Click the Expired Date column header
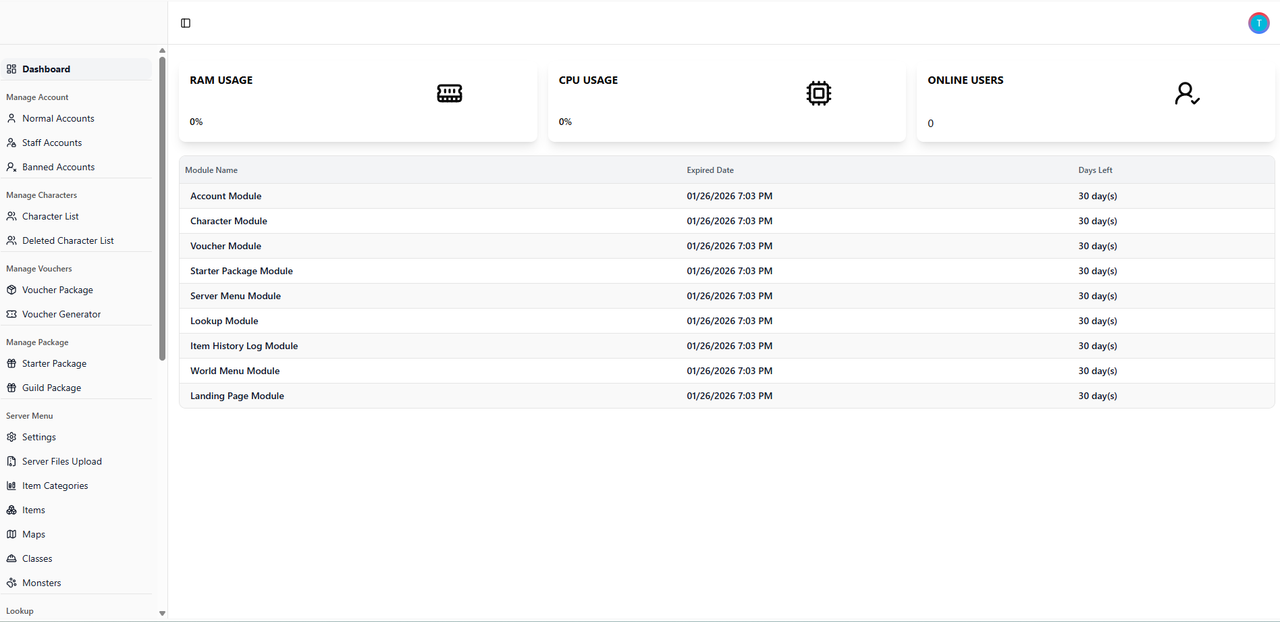The image size is (1280, 622). tap(710, 170)
